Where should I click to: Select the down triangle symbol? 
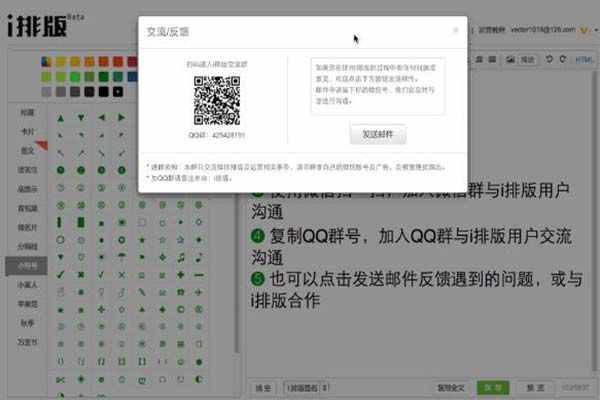tap(81, 118)
